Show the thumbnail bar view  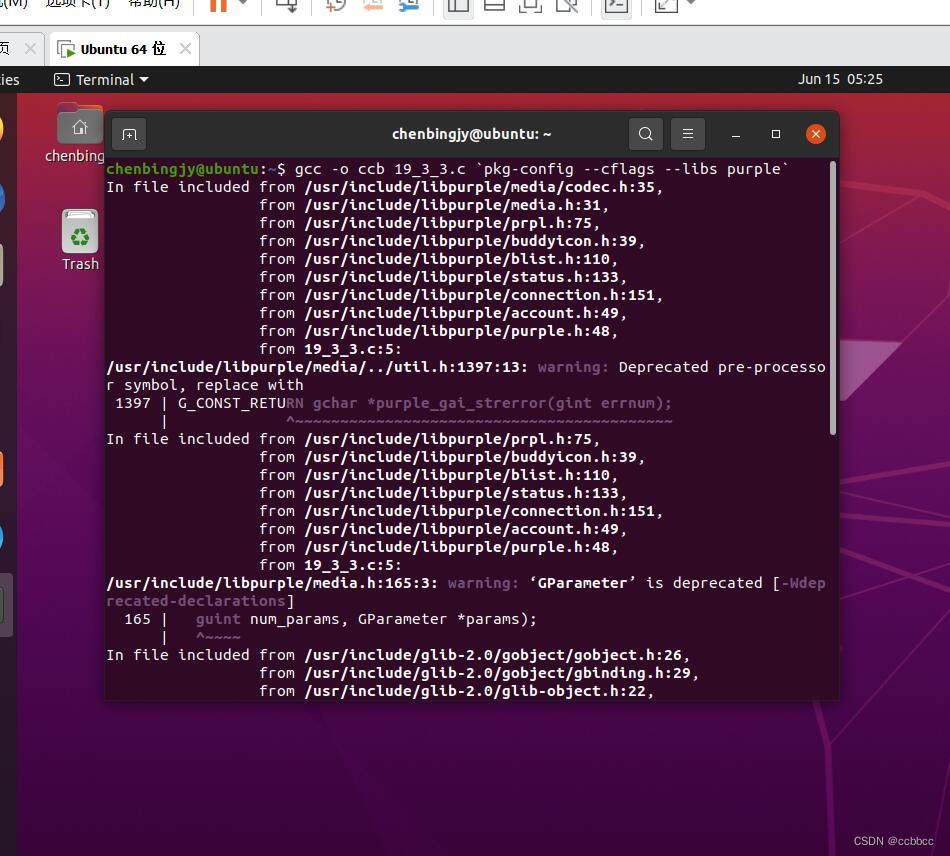[x=494, y=6]
